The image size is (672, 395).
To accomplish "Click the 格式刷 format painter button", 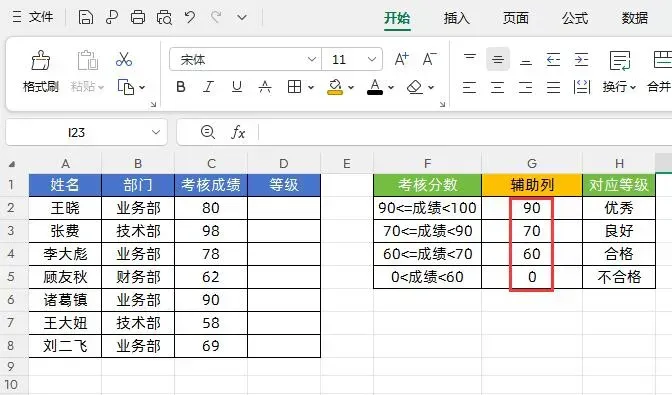I will [41, 72].
